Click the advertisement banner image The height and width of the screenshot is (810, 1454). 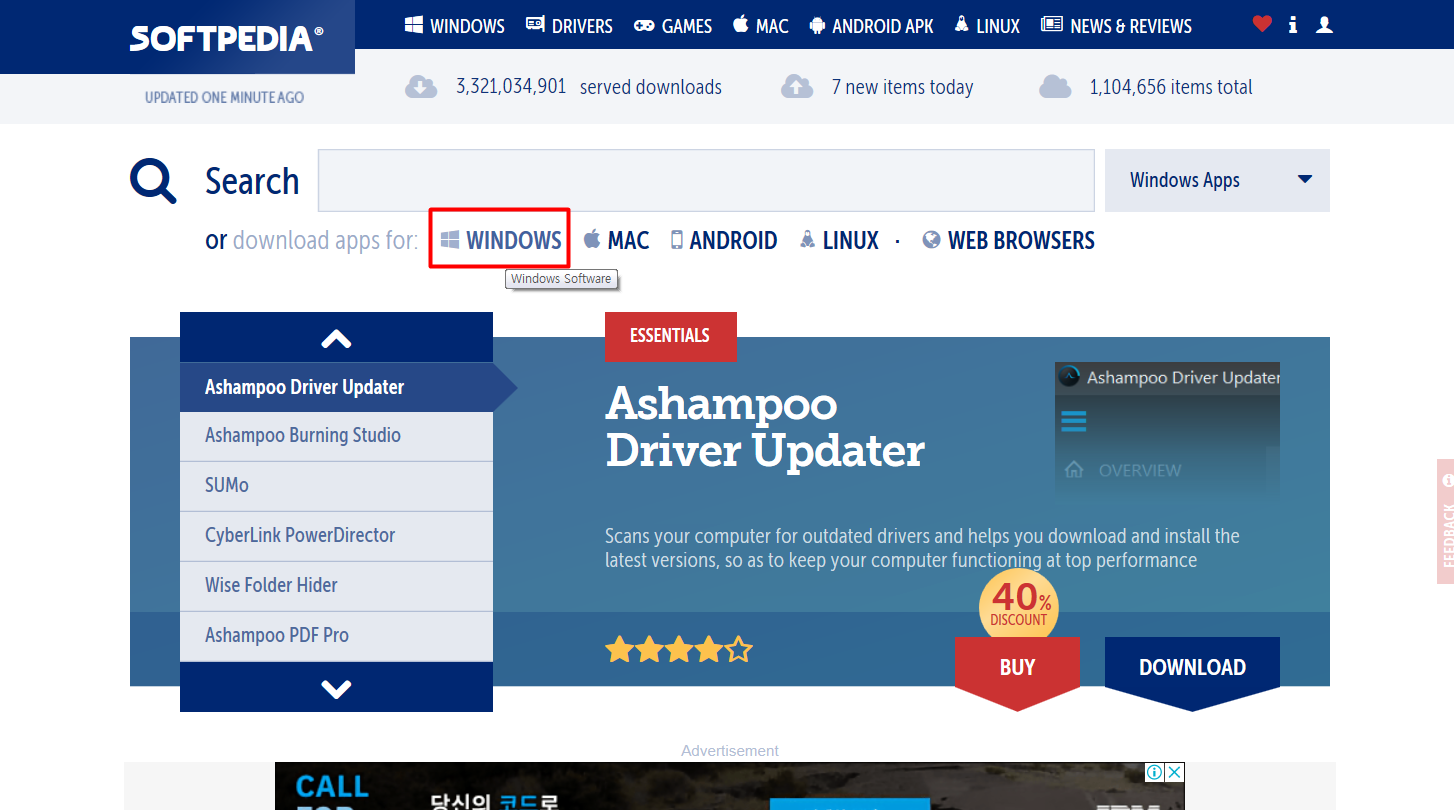click(x=730, y=786)
